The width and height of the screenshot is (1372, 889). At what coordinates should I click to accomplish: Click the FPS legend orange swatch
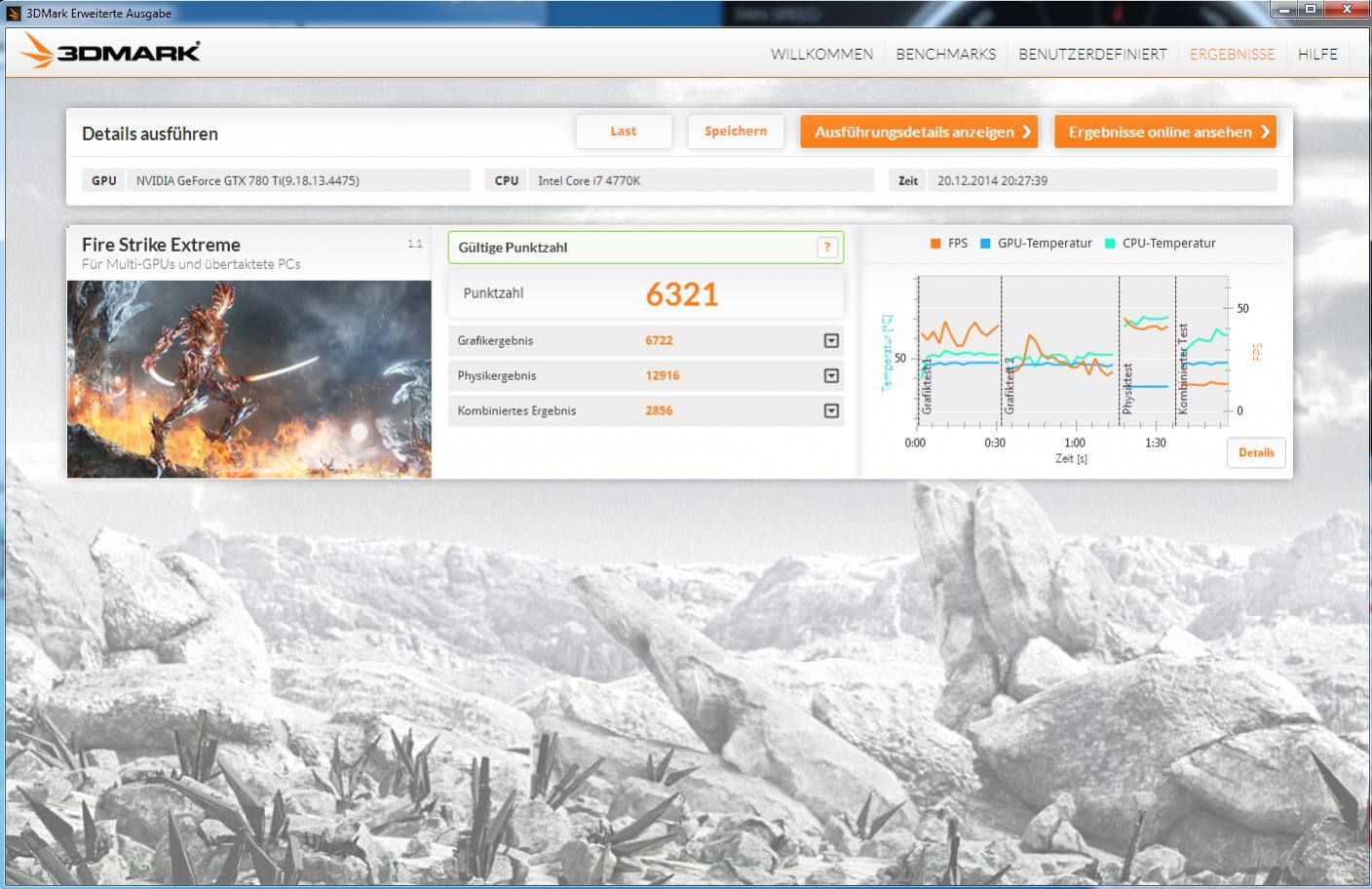coord(935,244)
